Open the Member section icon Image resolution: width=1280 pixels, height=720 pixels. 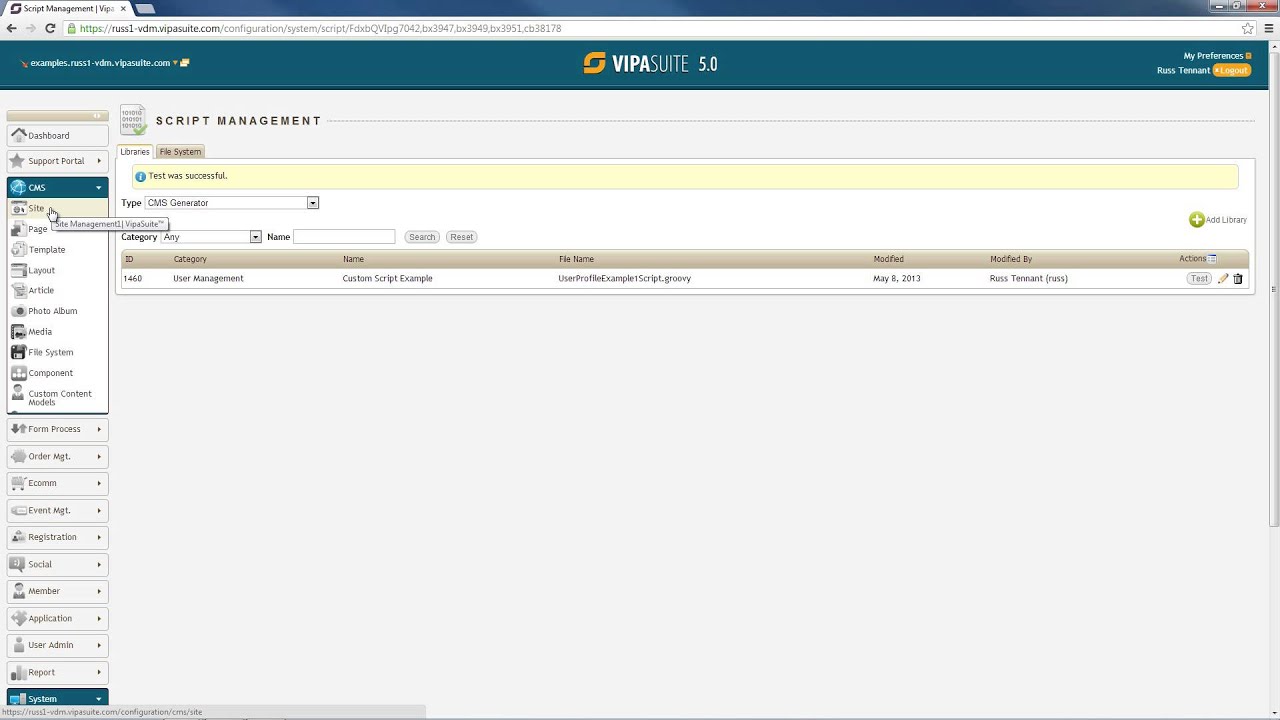click(x=18, y=591)
